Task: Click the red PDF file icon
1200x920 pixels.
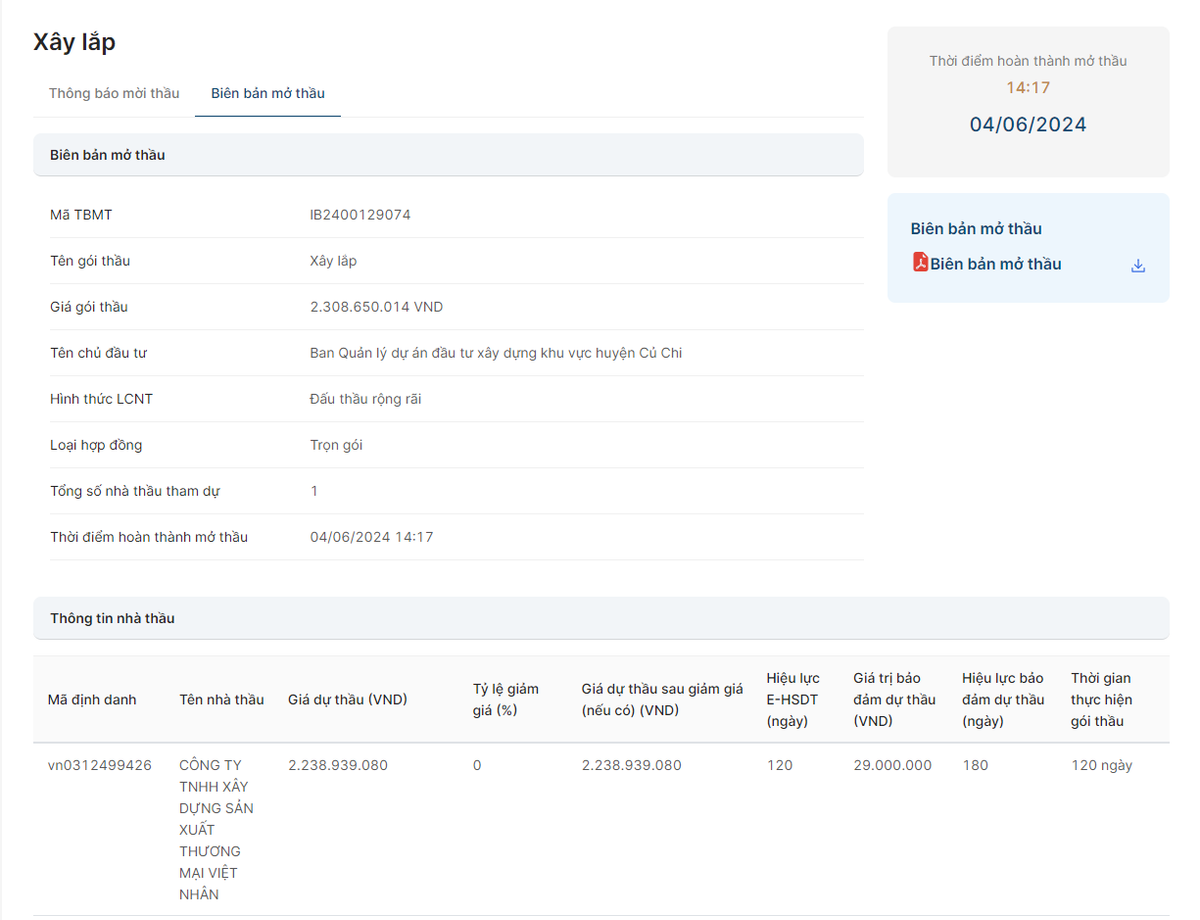Action: click(x=920, y=263)
